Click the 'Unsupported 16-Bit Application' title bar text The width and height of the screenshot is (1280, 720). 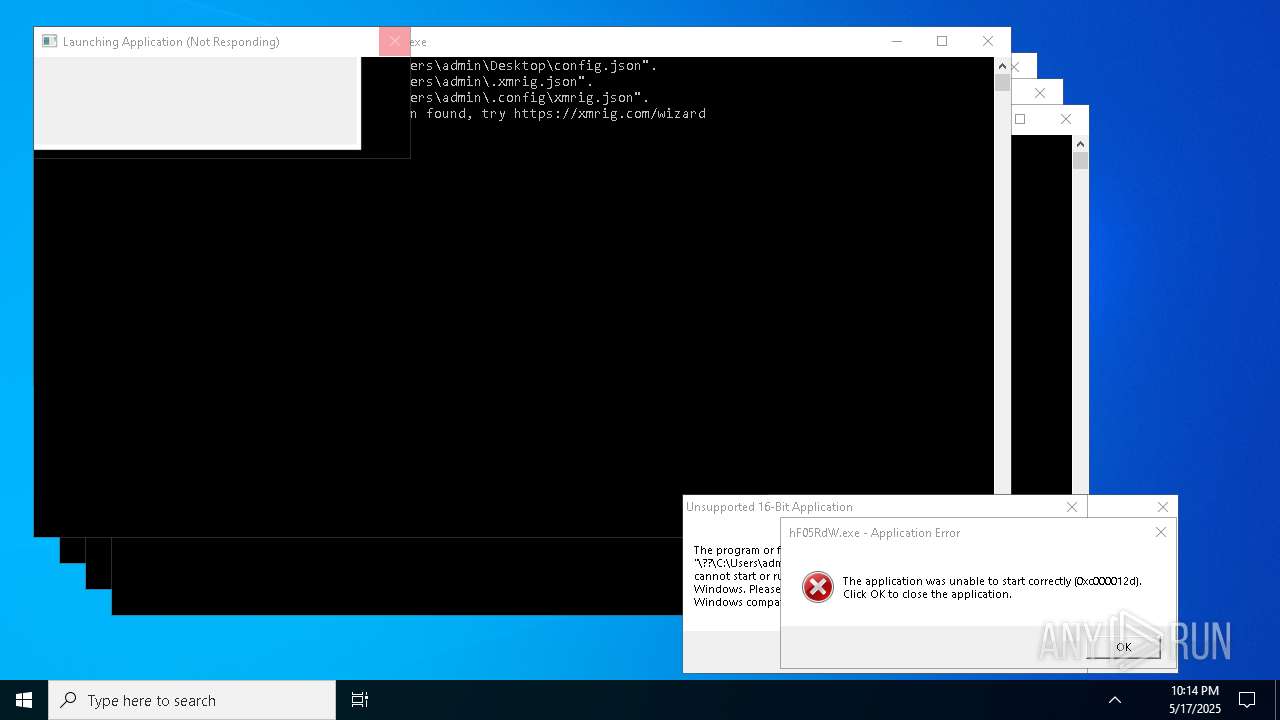(769, 507)
